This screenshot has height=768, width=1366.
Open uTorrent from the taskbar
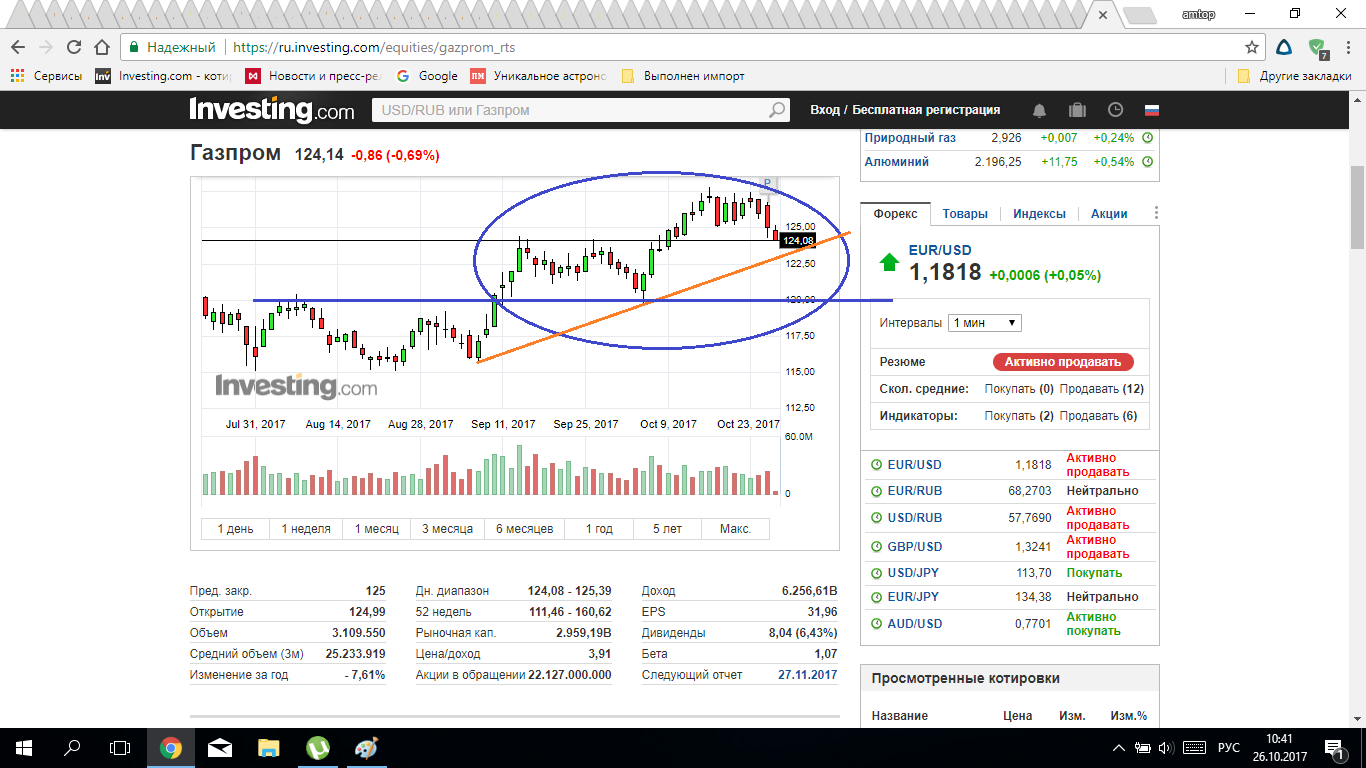pos(317,747)
